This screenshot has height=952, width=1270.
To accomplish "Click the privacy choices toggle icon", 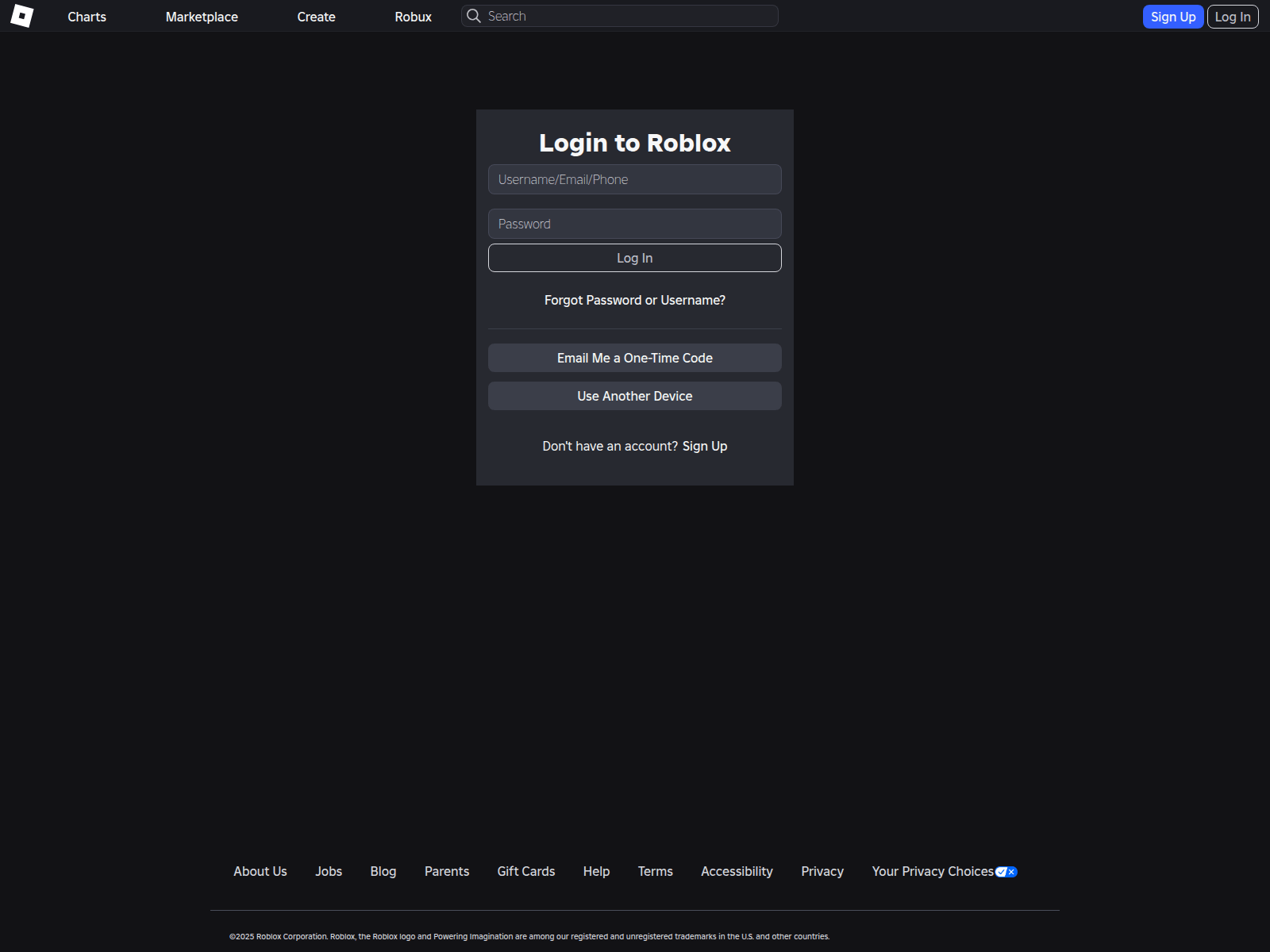I will pos(1006,872).
